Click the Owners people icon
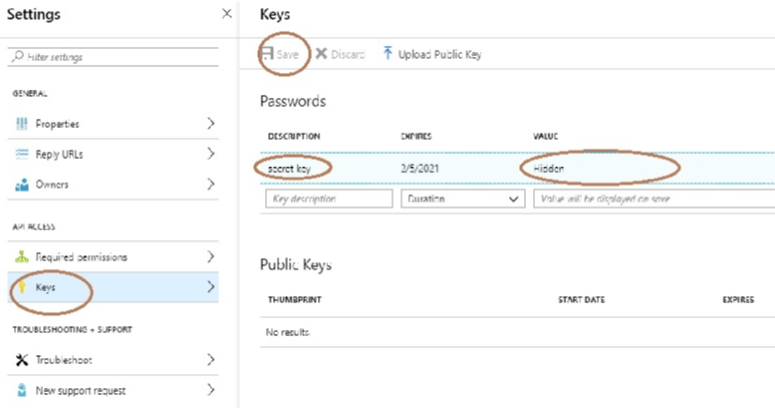The image size is (775, 408). (22, 185)
